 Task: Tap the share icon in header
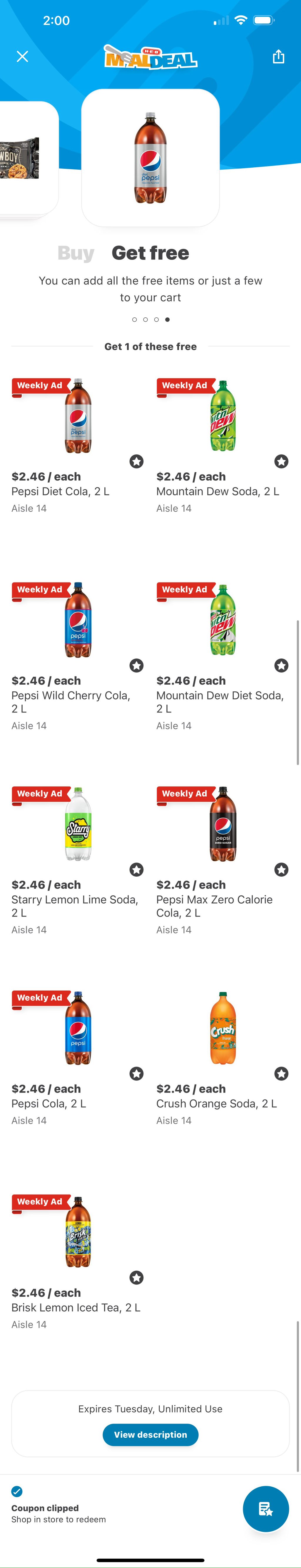[278, 57]
